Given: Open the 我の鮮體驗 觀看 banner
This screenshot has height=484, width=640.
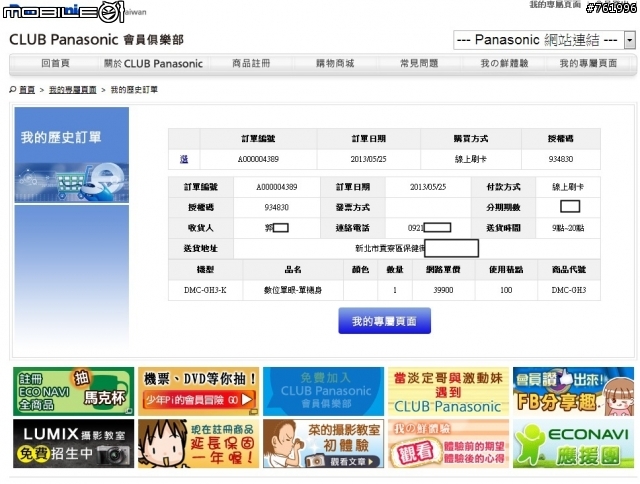Looking at the screenshot, I should coord(449,444).
